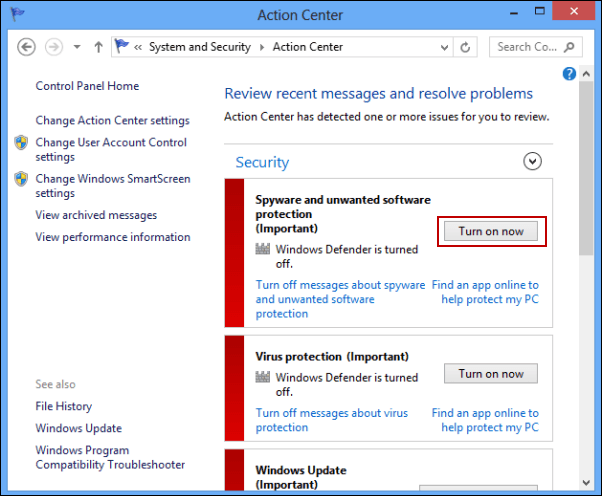Screen dimensions: 602x496
Task: Click the Action Center flag icon in address bar
Action: [122, 46]
